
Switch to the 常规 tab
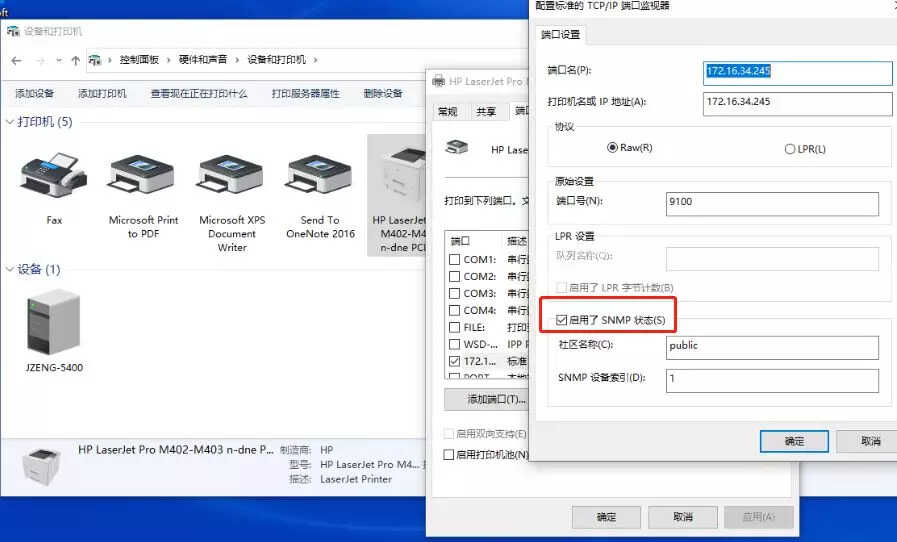point(447,112)
